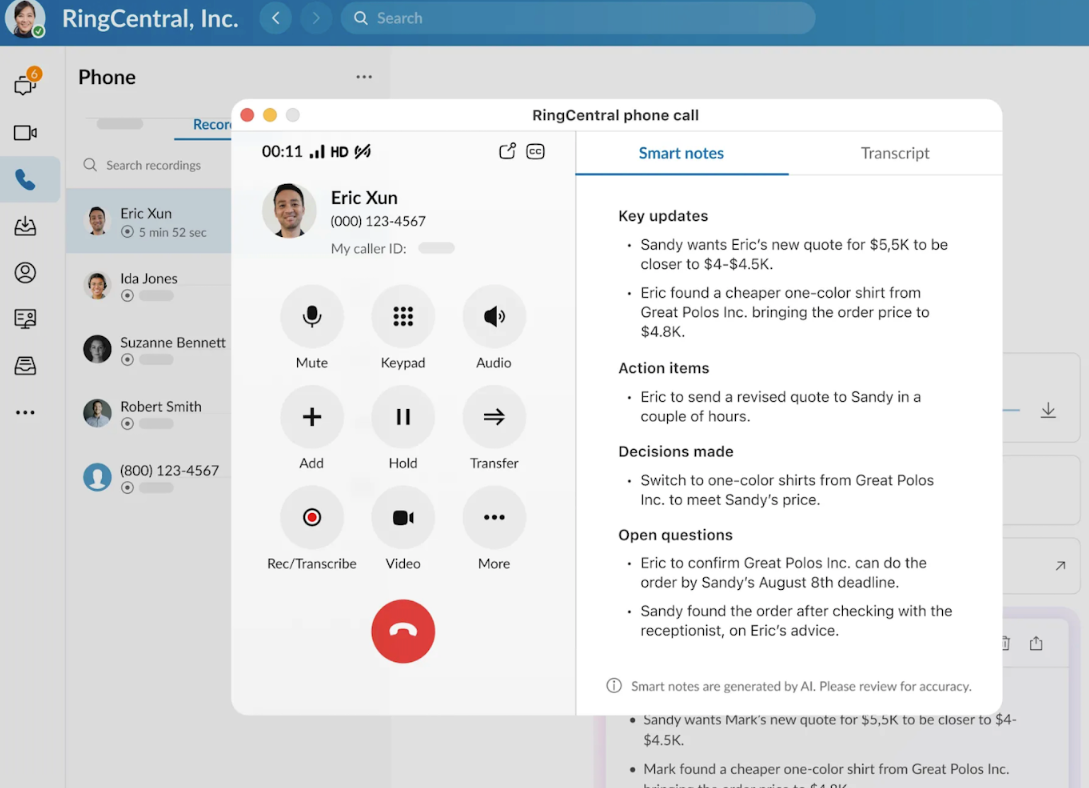Focus the top Search bar
Screen dimensions: 1089x788
coord(578,18)
